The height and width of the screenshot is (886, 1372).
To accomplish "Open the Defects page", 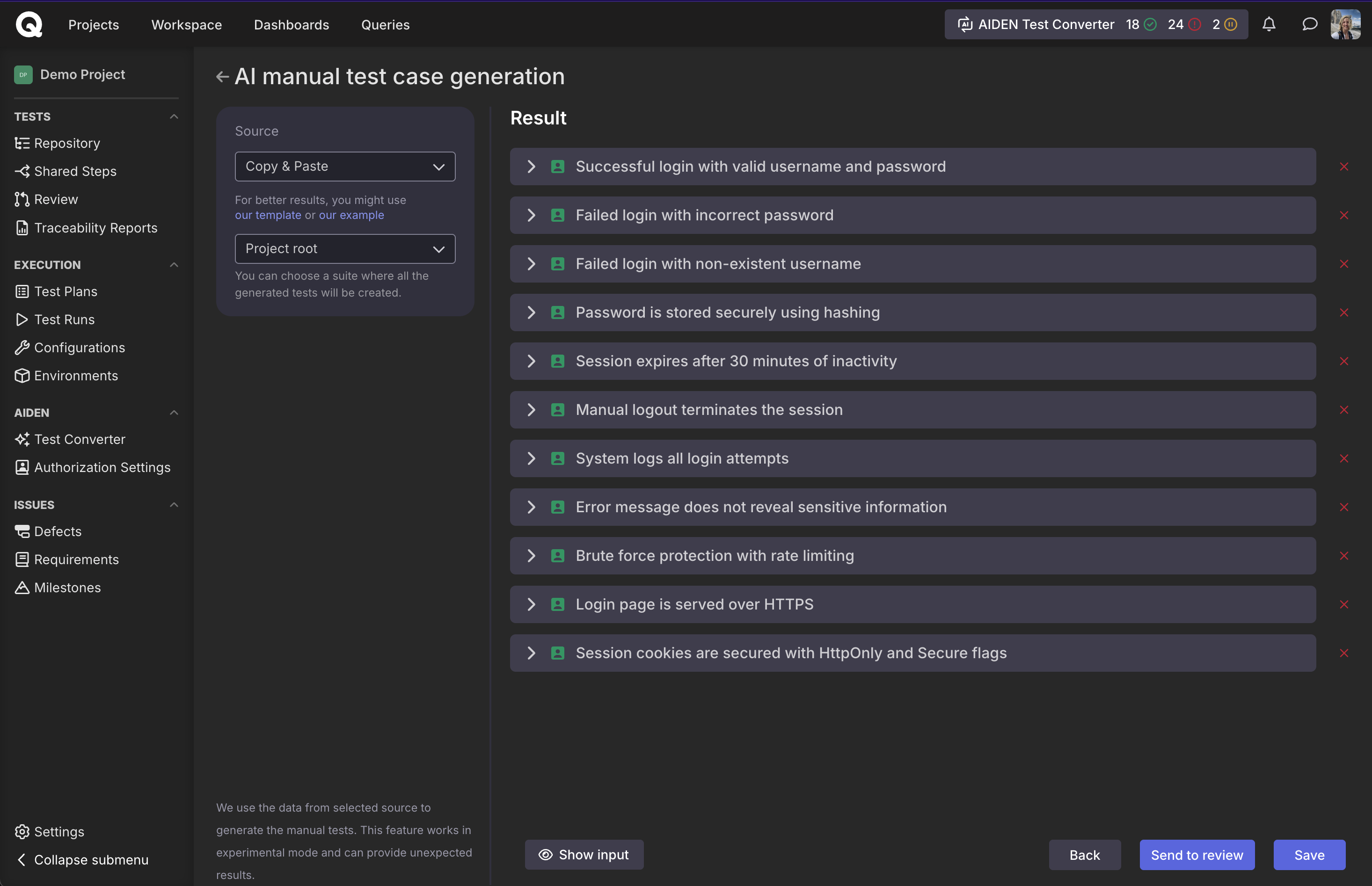I will click(58, 531).
